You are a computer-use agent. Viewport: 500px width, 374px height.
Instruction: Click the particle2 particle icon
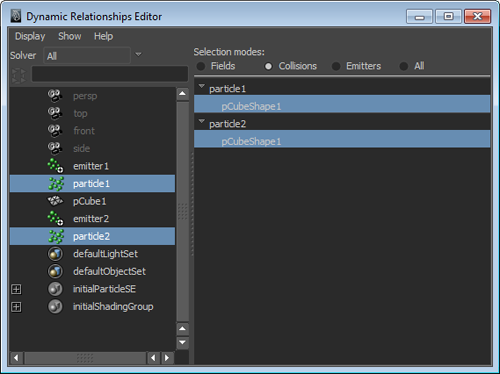point(56,236)
